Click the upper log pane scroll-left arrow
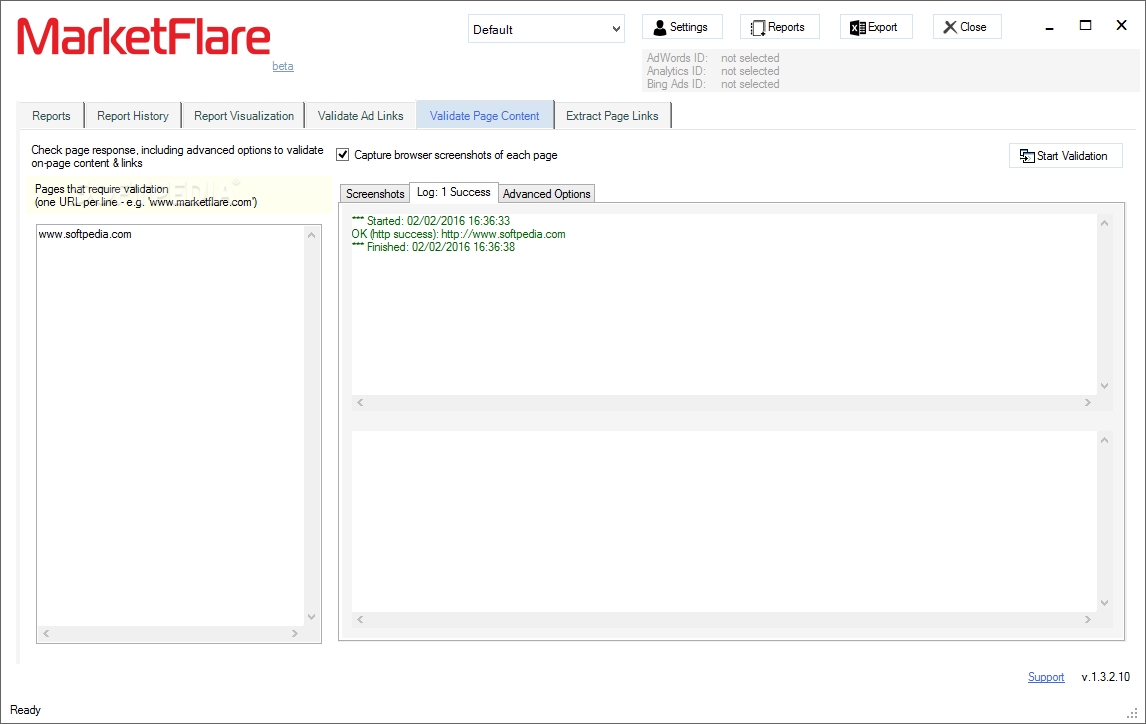Image resolution: width=1146 pixels, height=724 pixels. coord(360,403)
